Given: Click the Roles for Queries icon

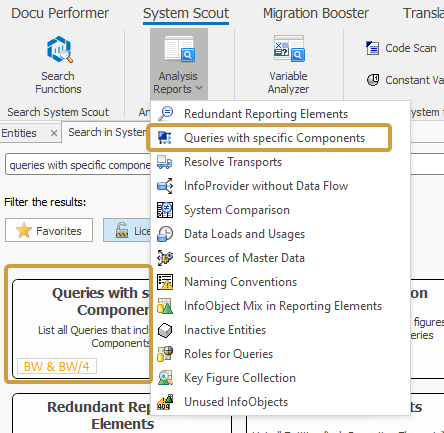Looking at the screenshot, I should [x=165, y=354].
